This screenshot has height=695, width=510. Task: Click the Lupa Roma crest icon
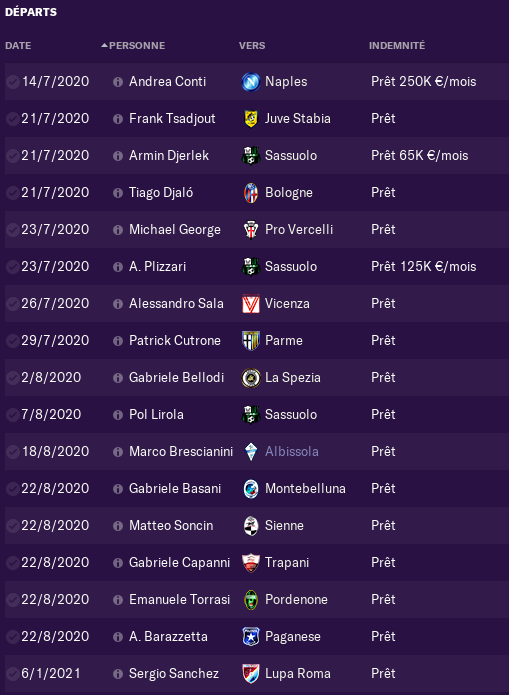click(251, 674)
